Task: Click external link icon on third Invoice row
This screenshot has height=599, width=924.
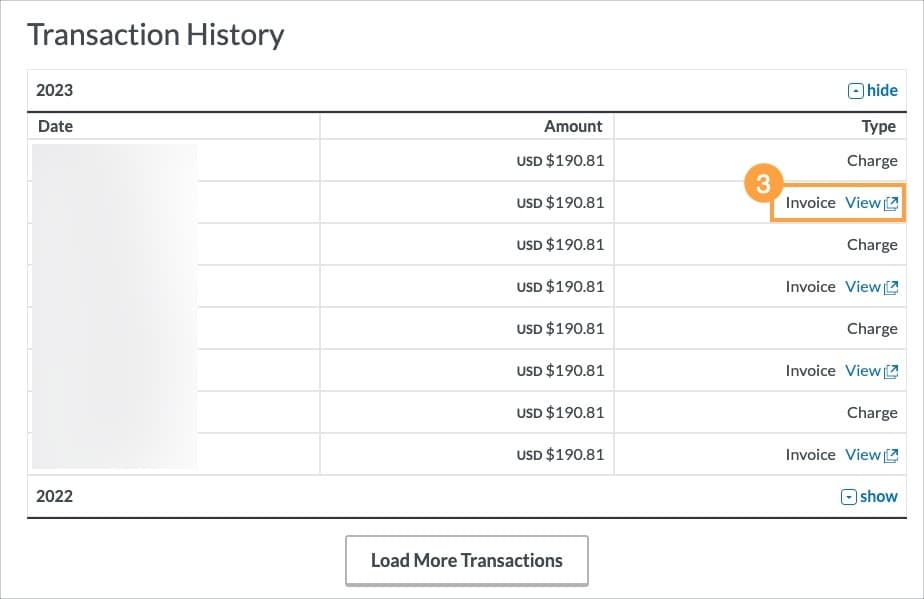Action: pos(893,370)
